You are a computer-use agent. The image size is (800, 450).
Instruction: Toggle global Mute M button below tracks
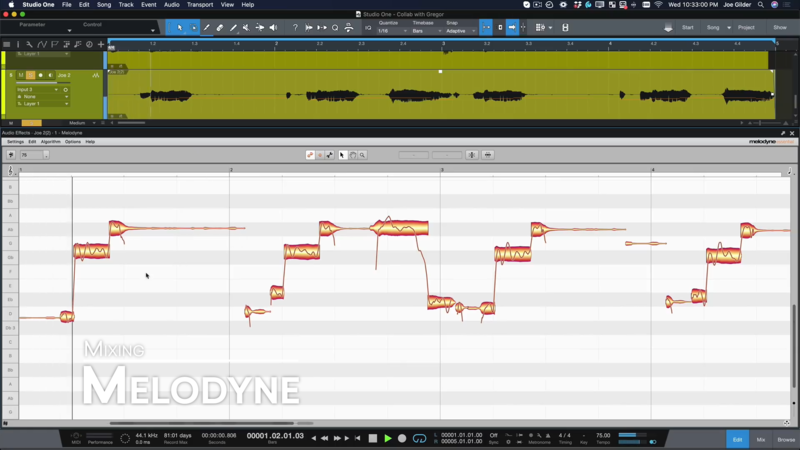[11, 123]
